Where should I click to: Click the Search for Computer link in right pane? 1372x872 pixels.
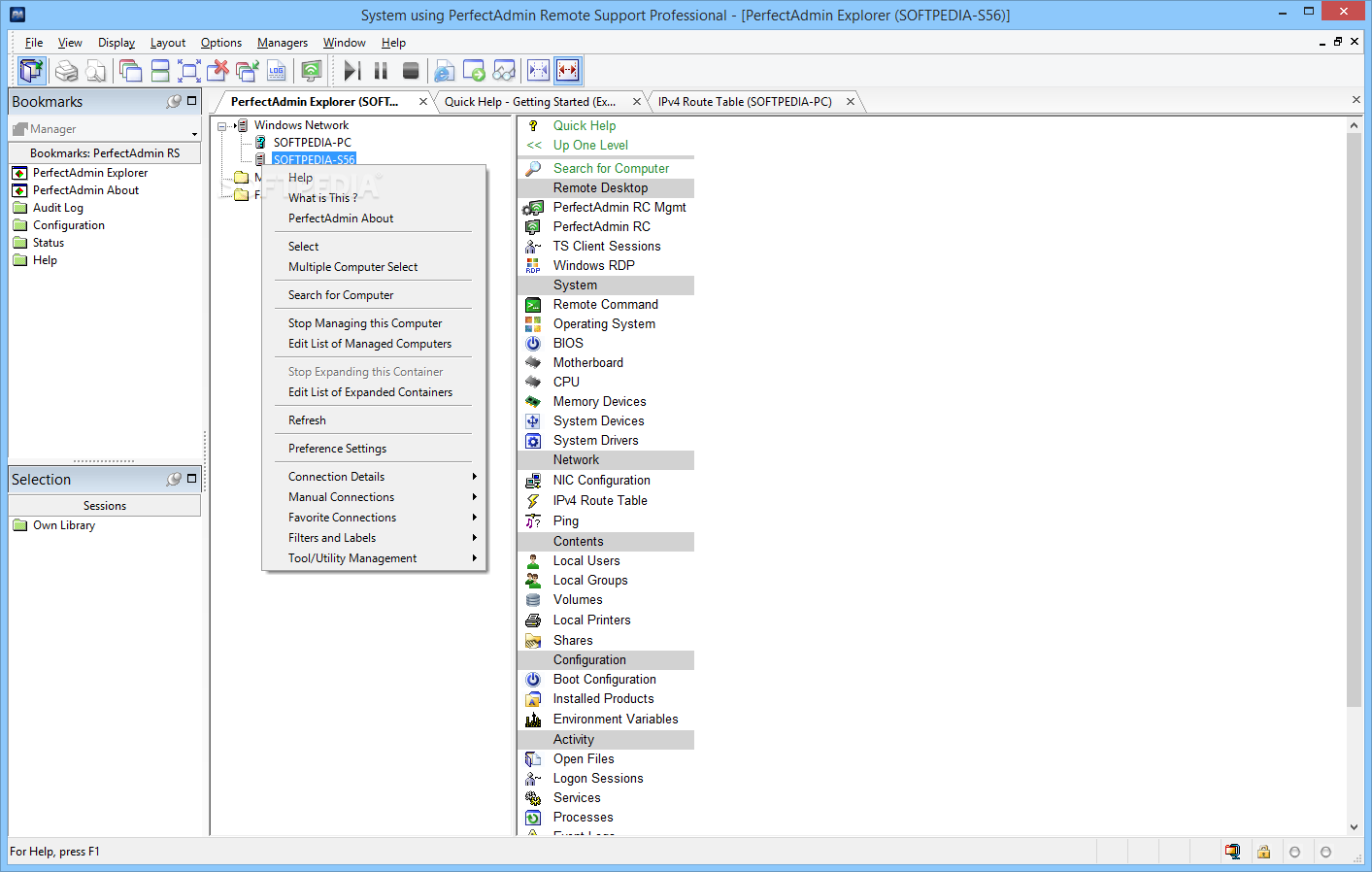coord(611,169)
